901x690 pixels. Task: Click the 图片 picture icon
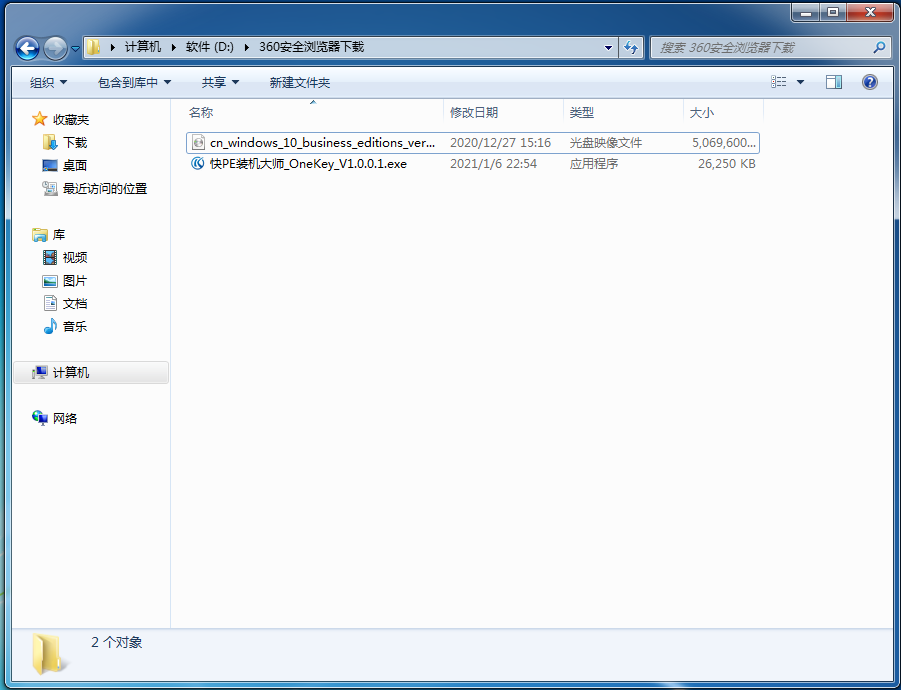(x=50, y=281)
